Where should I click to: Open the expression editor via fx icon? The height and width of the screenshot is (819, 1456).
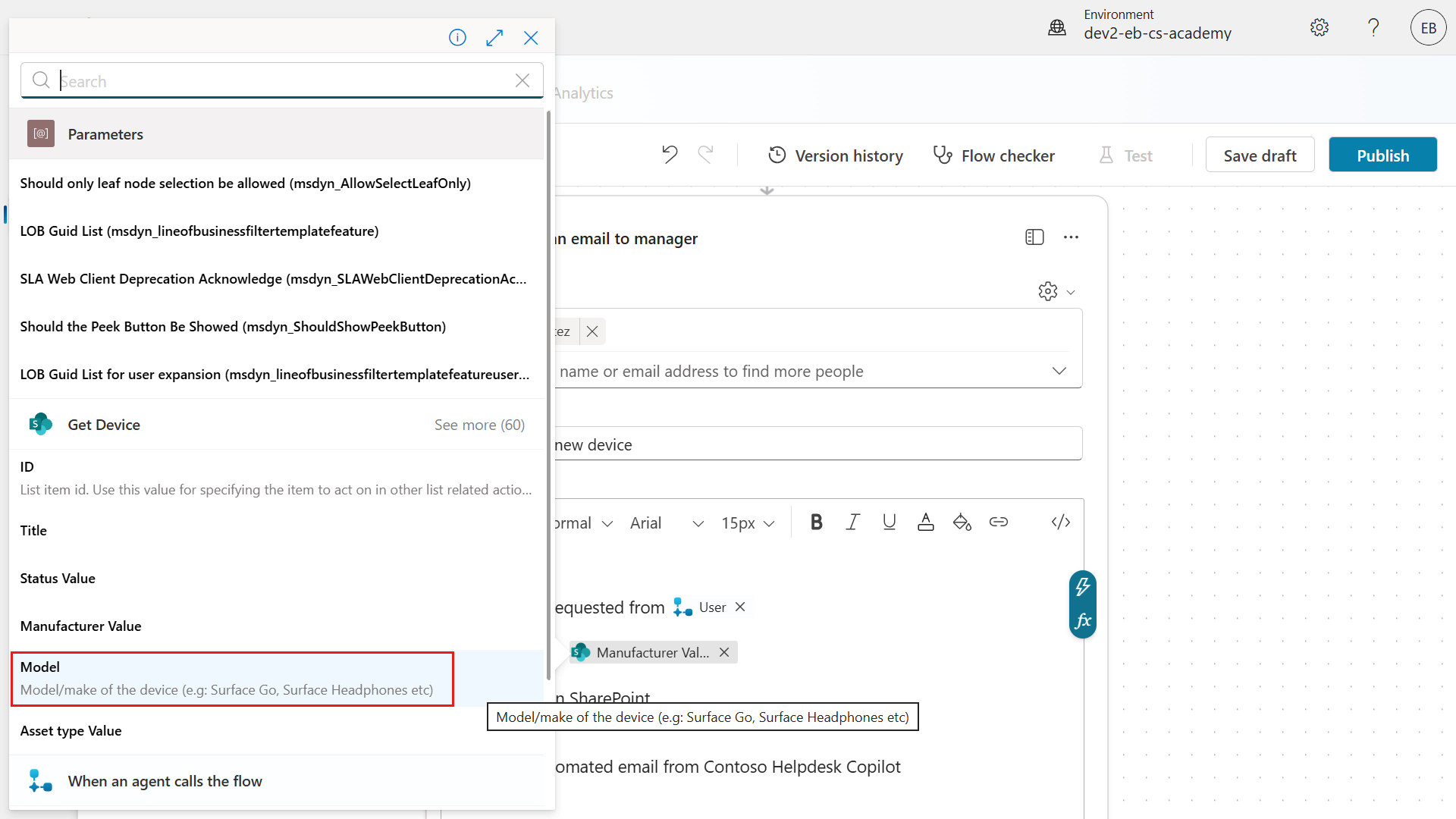coord(1083,620)
